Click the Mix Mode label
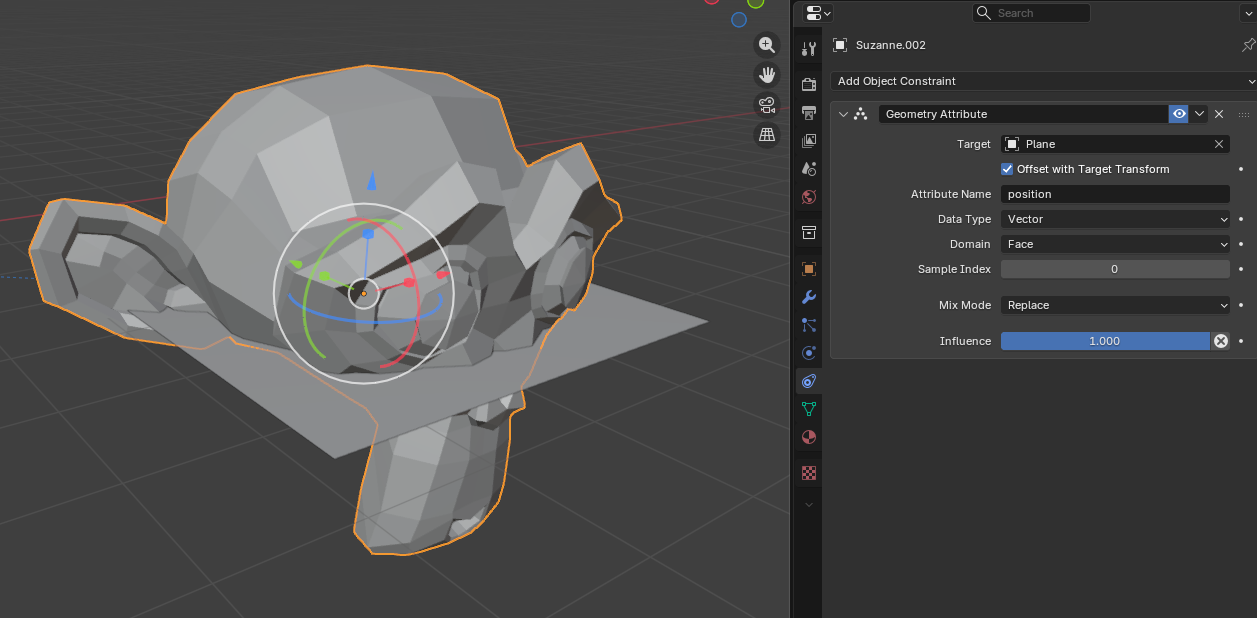Screen dimensions: 1257x618 pyautogui.click(x=965, y=305)
